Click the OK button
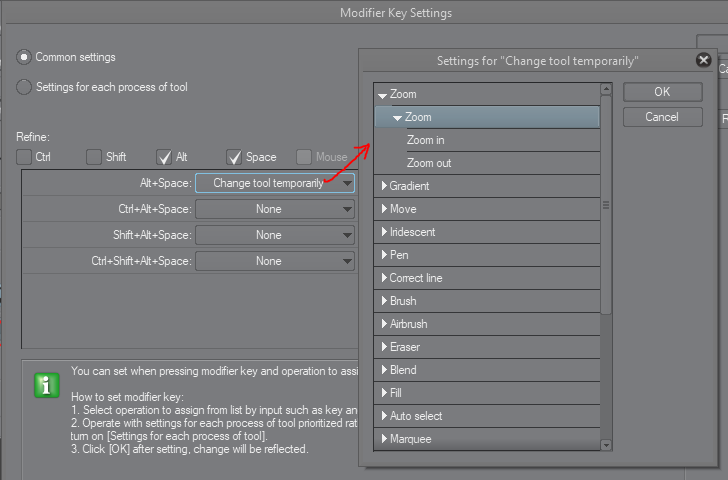Viewport: 728px width, 480px height. coord(662,92)
